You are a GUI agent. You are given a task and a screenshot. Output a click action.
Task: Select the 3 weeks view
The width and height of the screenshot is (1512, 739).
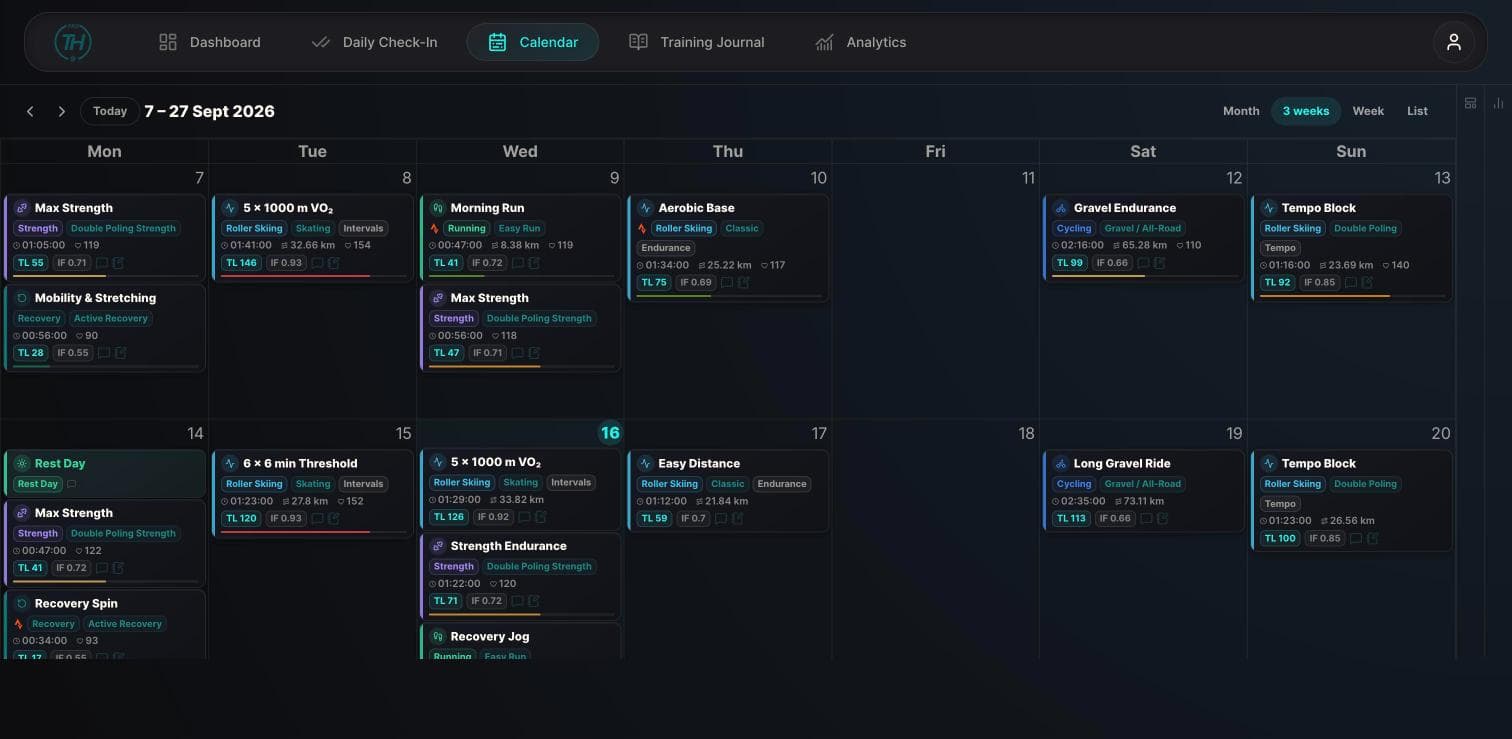pos(1306,111)
